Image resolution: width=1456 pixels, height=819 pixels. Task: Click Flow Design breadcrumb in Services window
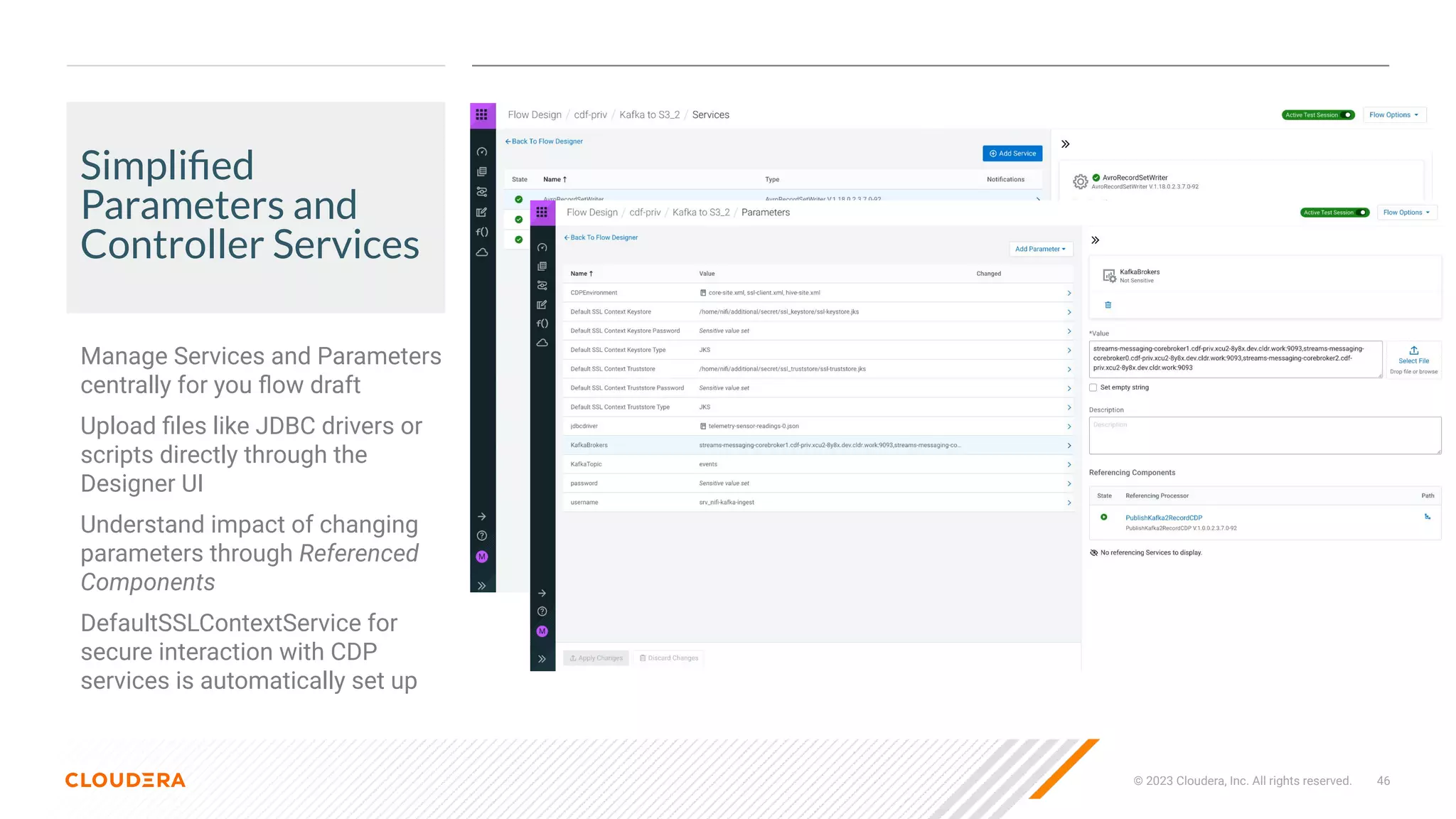(535, 115)
